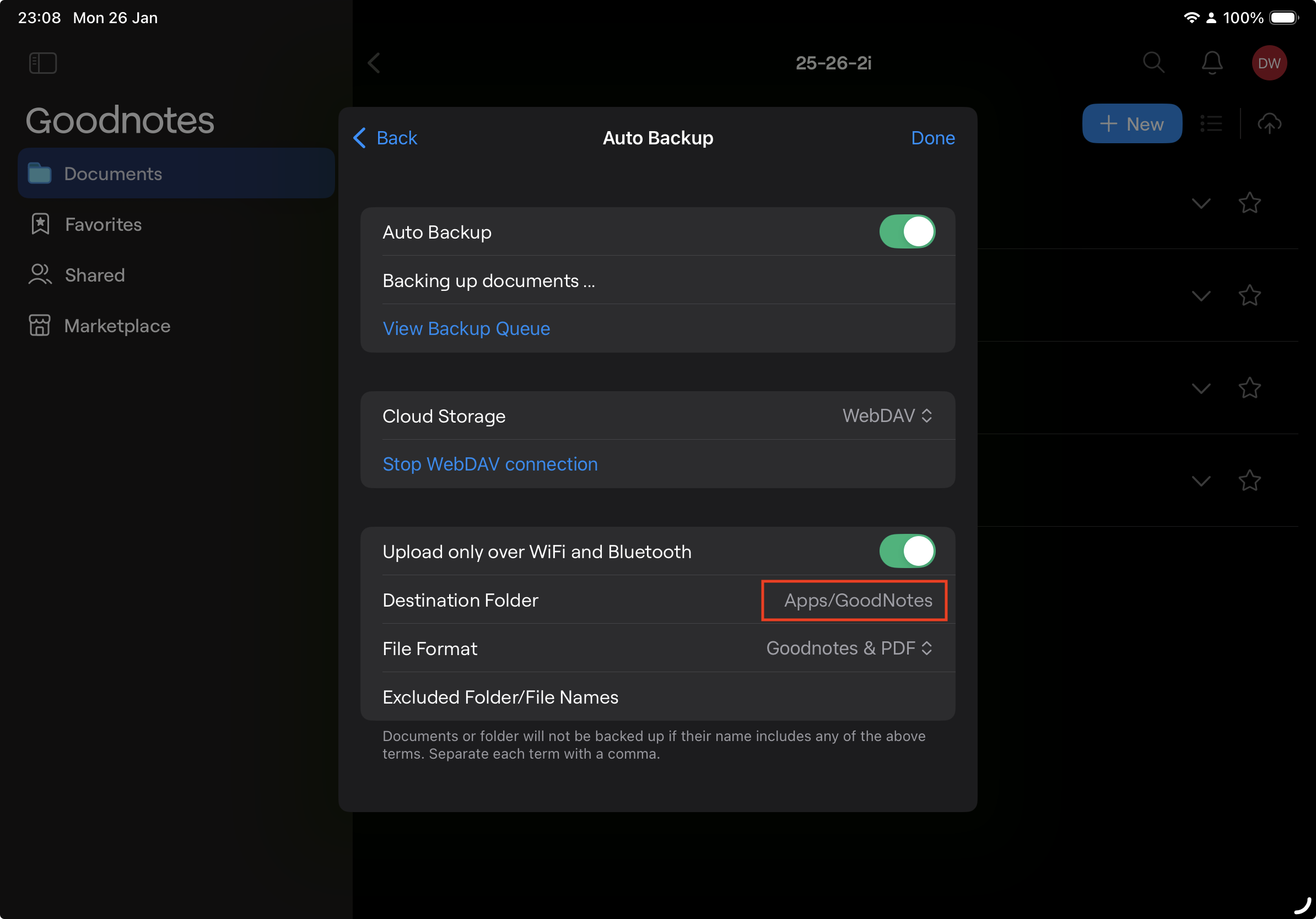Switch to list view icon
The height and width of the screenshot is (919, 1316).
pos(1211,124)
